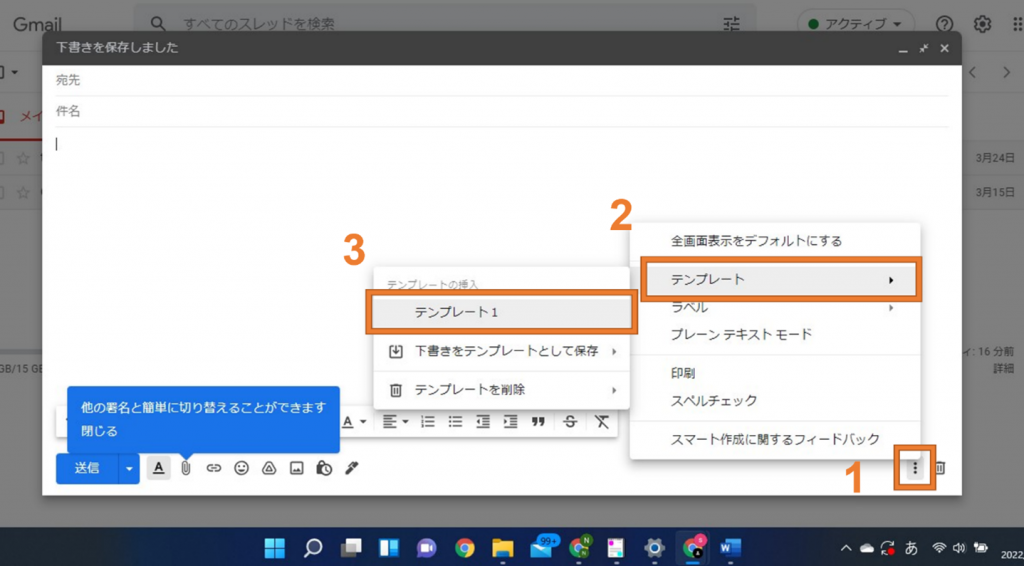This screenshot has width=1024, height=566.
Task: Apply numbered list formatting
Action: pos(428,422)
